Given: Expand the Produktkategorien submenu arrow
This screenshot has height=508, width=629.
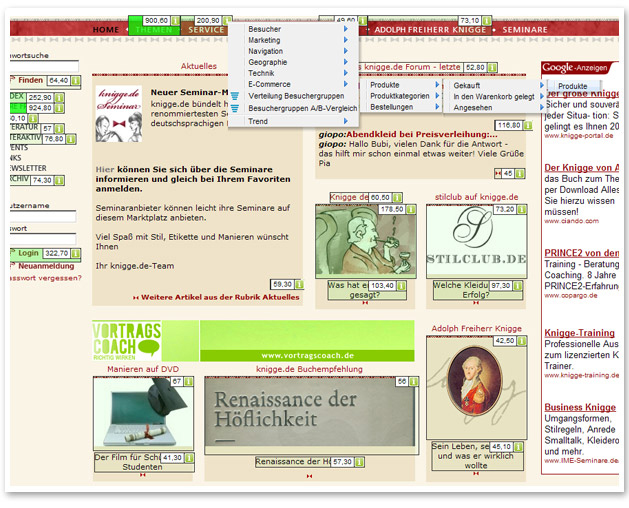Looking at the screenshot, I should 437,96.
